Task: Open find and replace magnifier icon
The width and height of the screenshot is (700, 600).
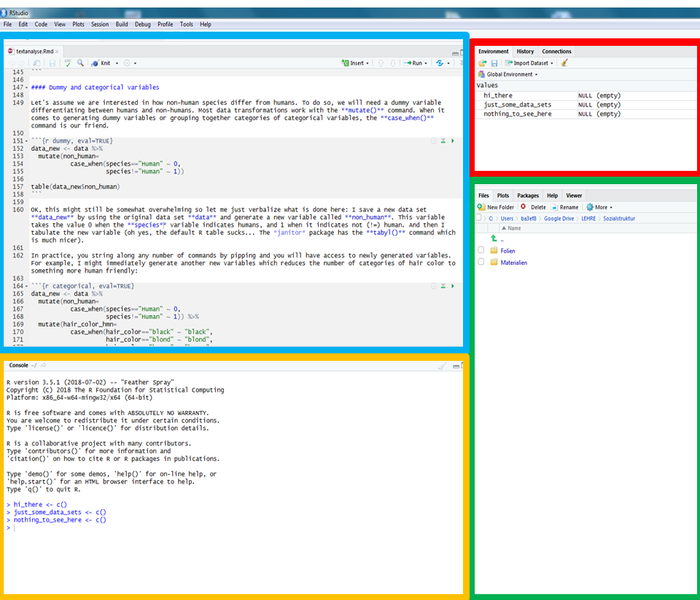Action: pyautogui.click(x=80, y=63)
